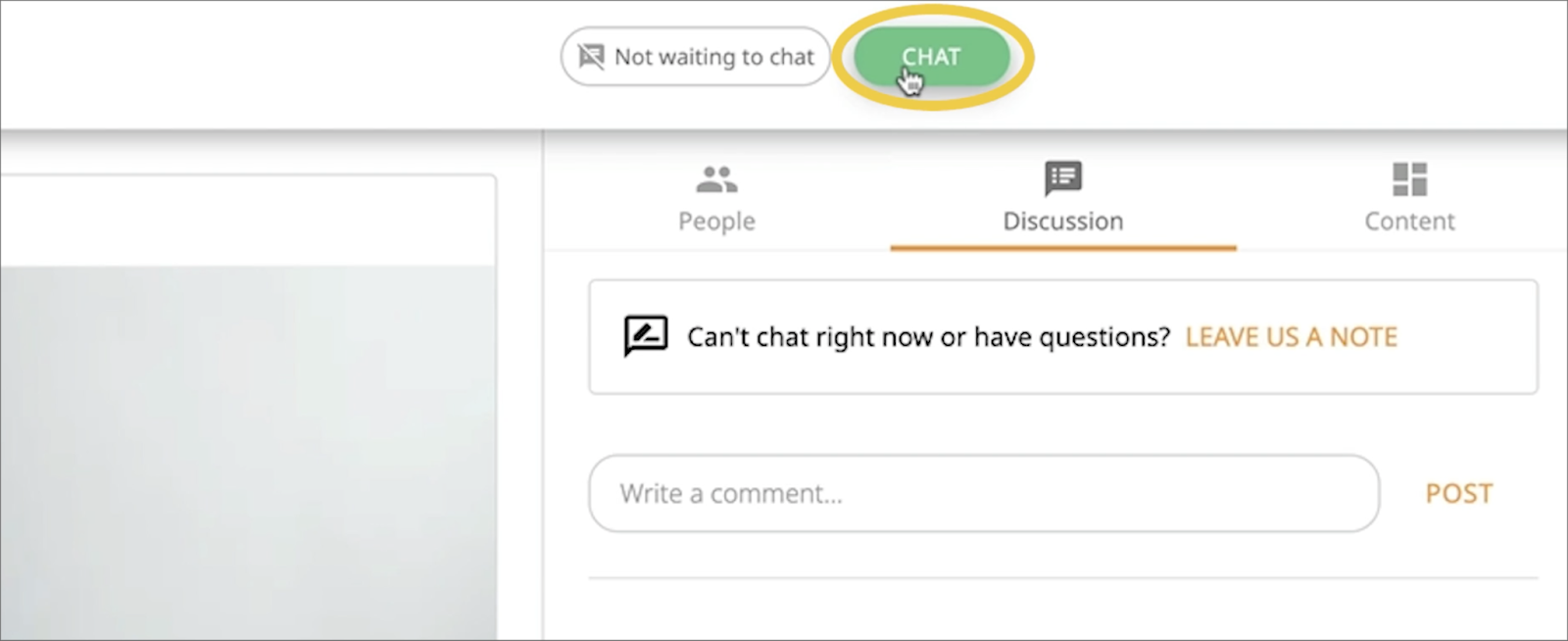Click the Discussion speech bubble icon

(1063, 178)
